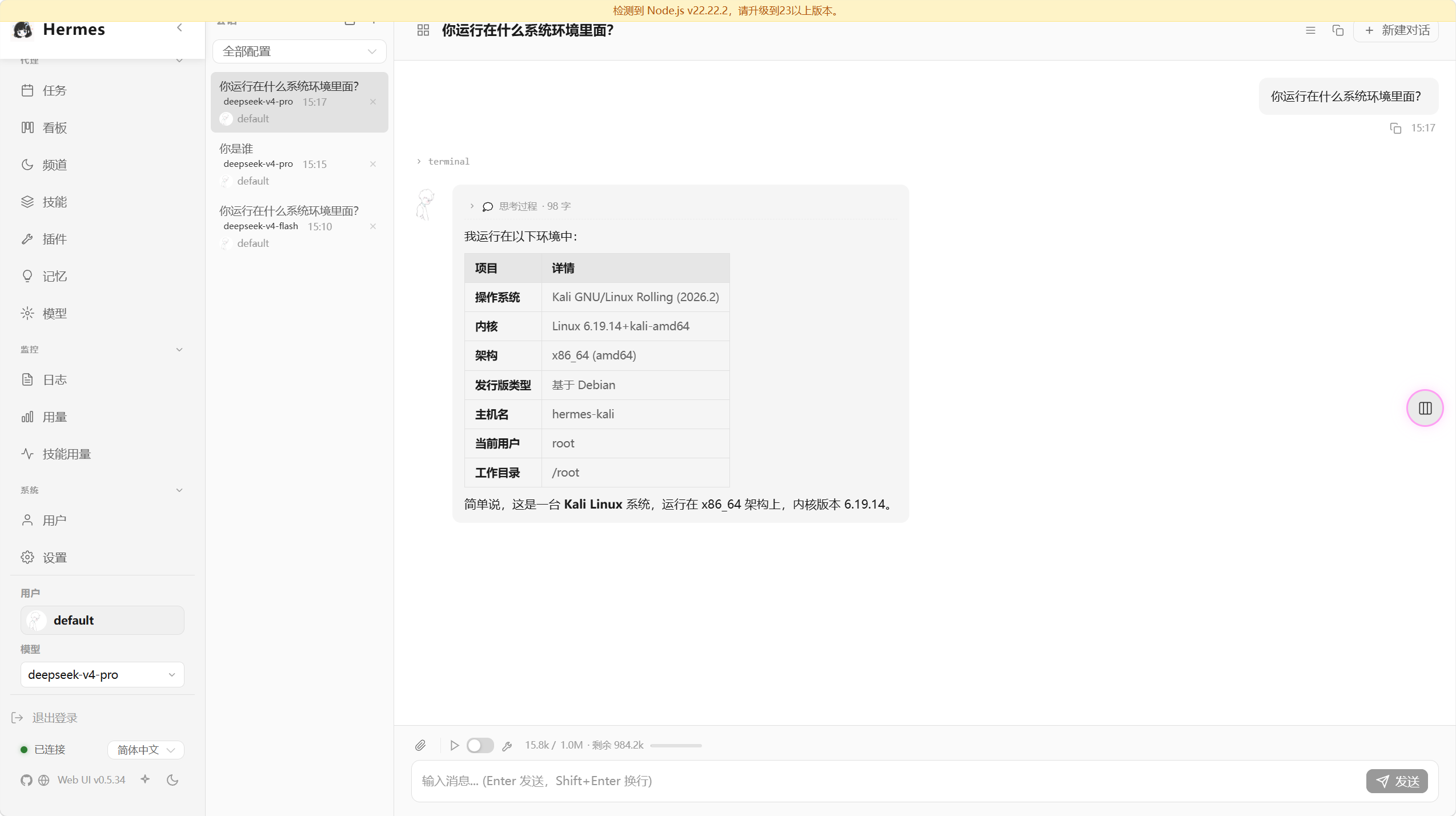Open the GitHub icon link
Image resolution: width=1456 pixels, height=816 pixels.
(26, 780)
